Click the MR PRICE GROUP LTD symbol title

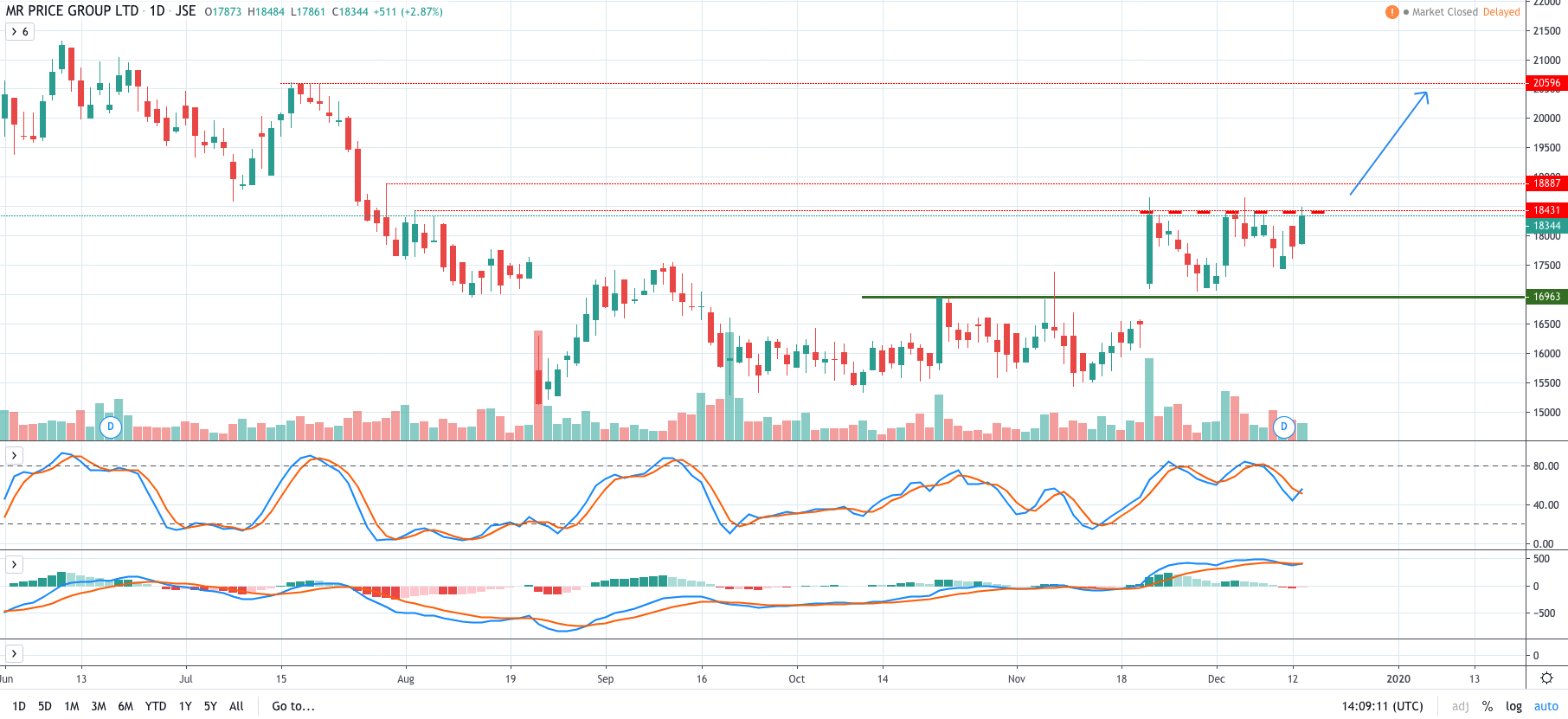pyautogui.click(x=72, y=11)
